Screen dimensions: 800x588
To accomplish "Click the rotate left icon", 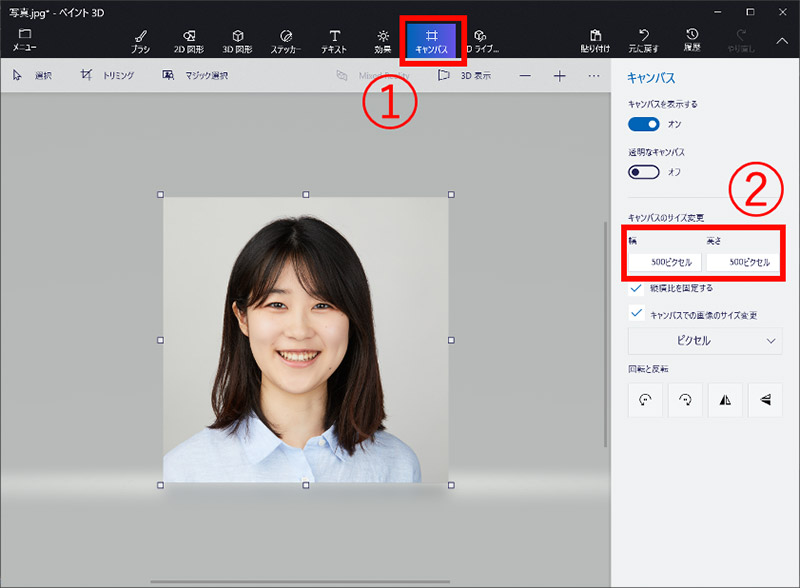I will click(645, 399).
